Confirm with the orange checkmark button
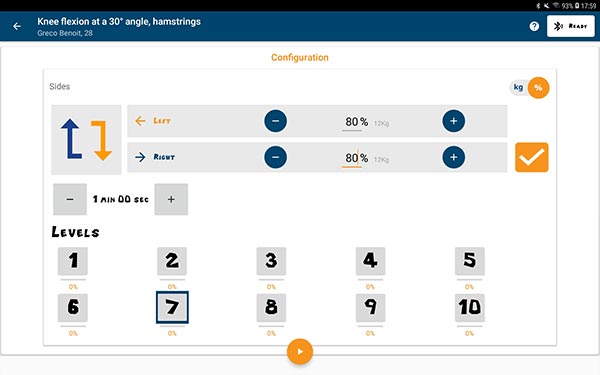The height and width of the screenshot is (375, 600). [x=532, y=157]
